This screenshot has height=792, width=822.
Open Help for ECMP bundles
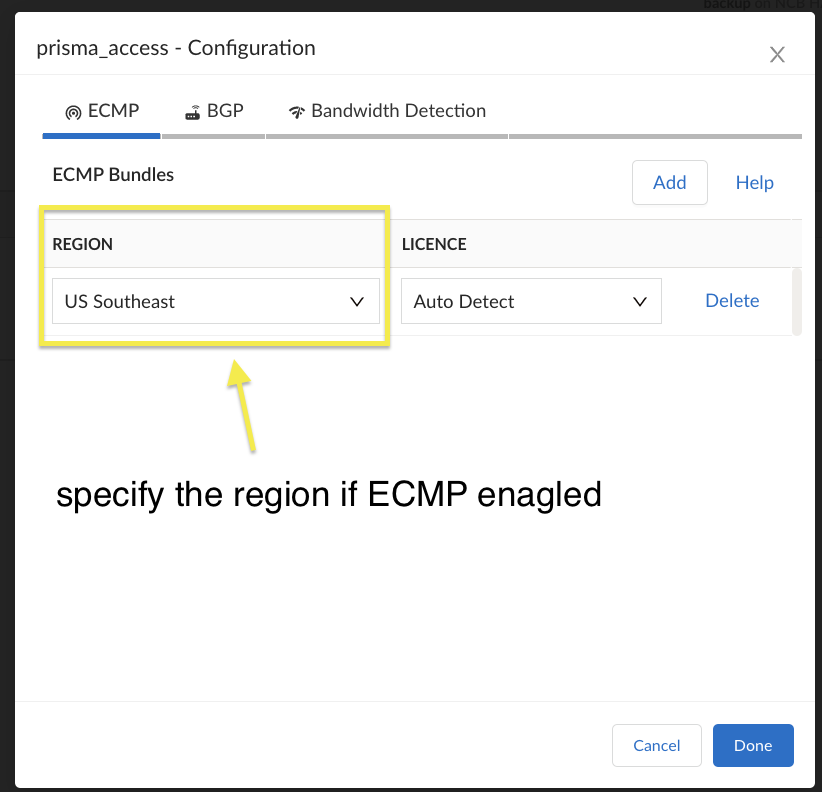click(x=754, y=182)
